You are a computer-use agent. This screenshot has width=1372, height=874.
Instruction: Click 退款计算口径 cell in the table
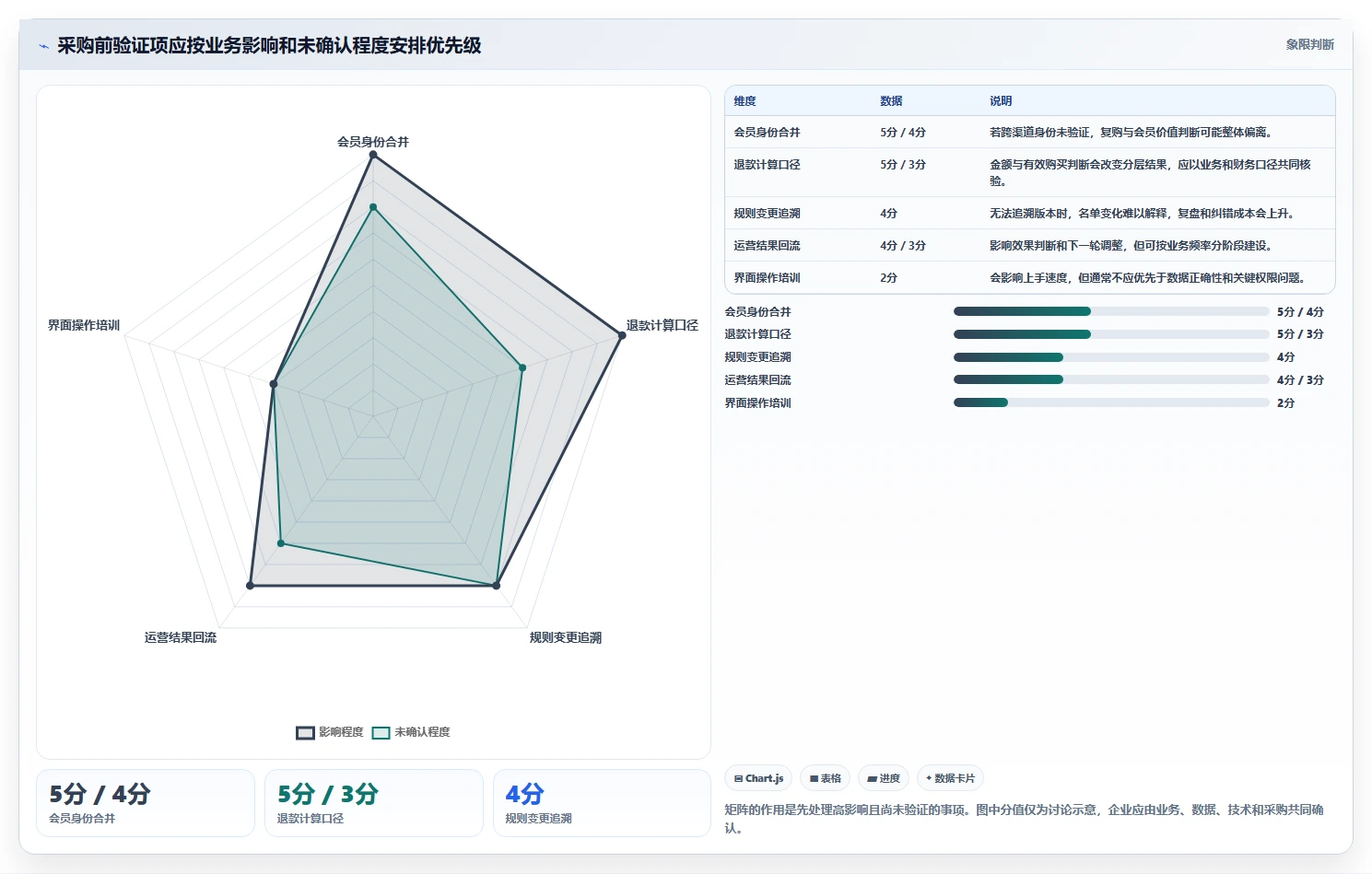point(767,165)
